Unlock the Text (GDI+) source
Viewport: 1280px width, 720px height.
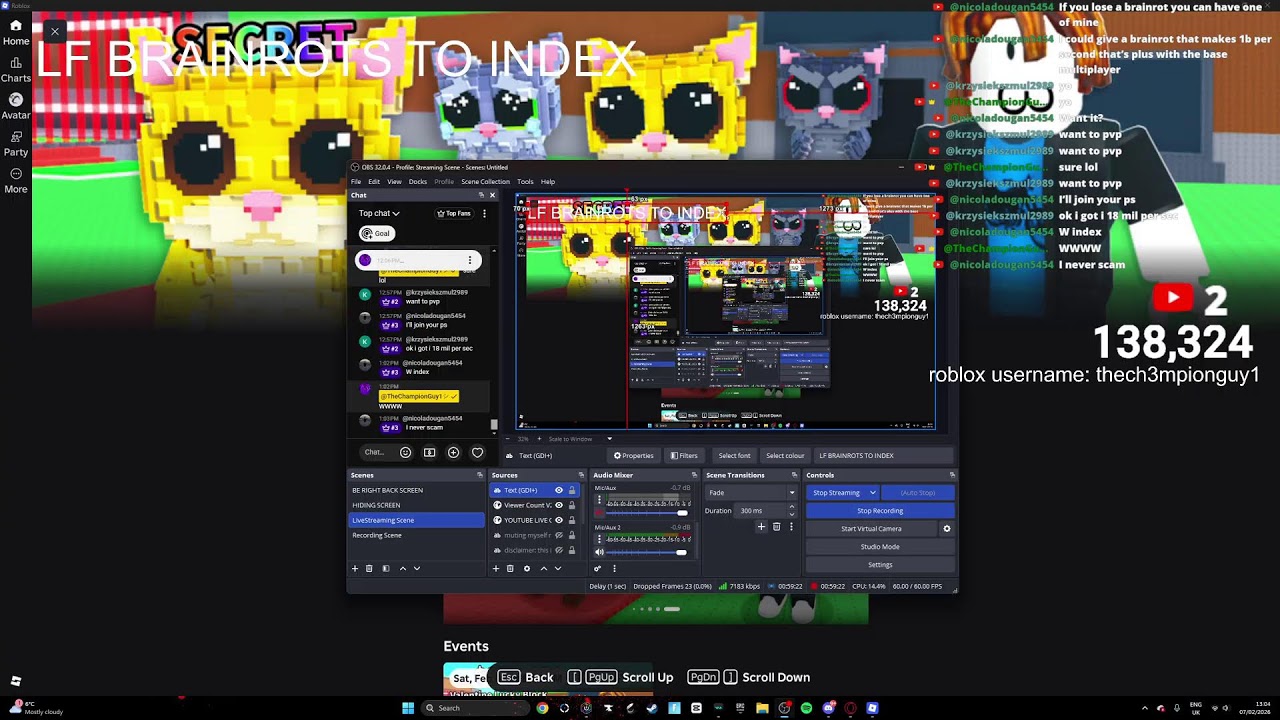(x=572, y=490)
